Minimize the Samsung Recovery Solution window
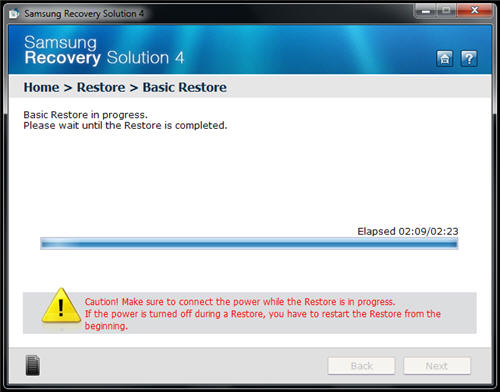Image resolution: width=500 pixels, height=392 pixels. tap(425, 11)
